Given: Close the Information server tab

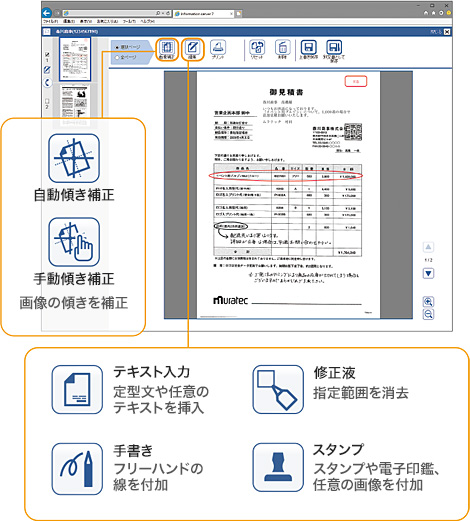Looking at the screenshot, I should [x=231, y=14].
